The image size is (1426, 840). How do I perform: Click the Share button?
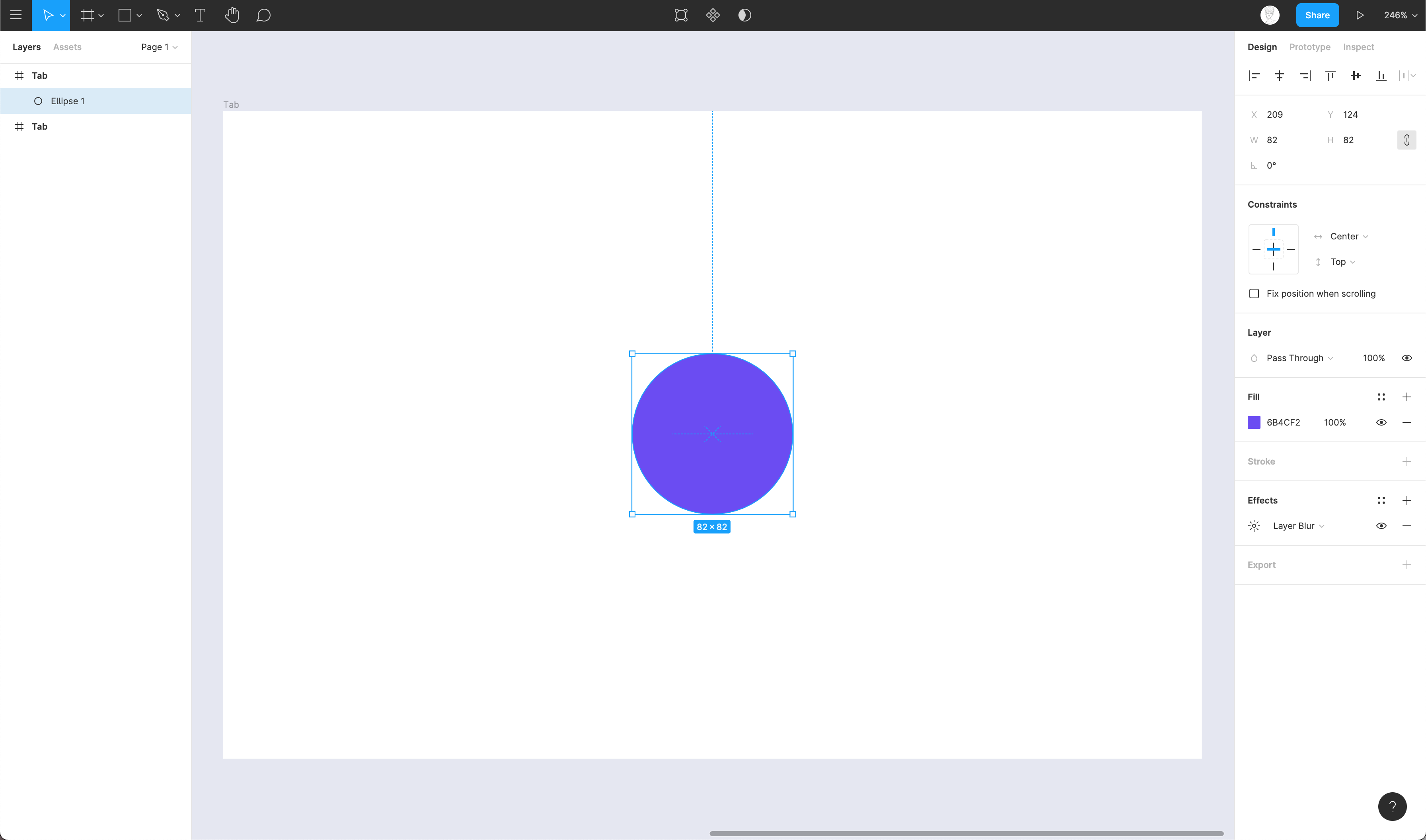(1317, 15)
